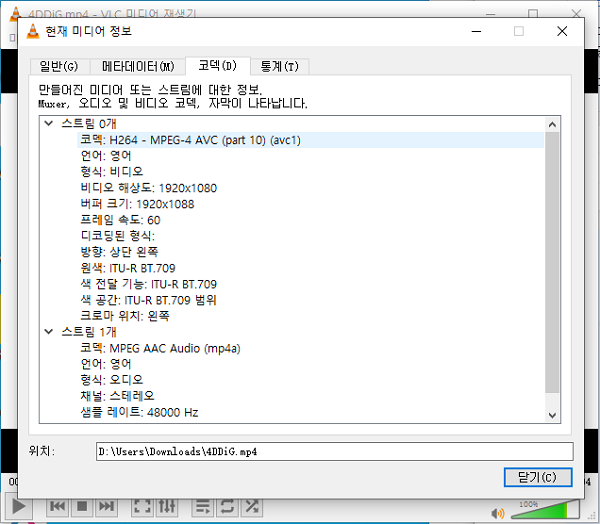Screen dimensions: 600x524
Task: Select row 코덱: H264 - MPEG-4 AVC
Action: coord(310,140)
